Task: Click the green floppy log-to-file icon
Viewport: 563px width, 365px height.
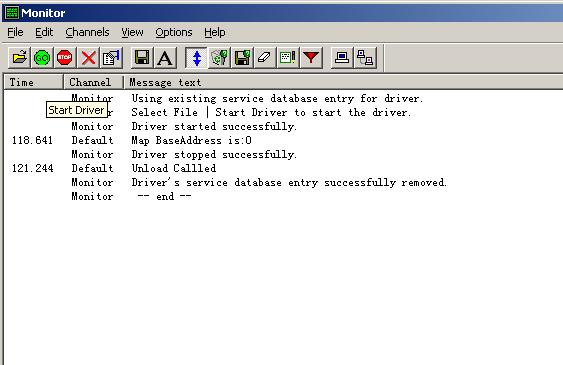Action: 242,57
